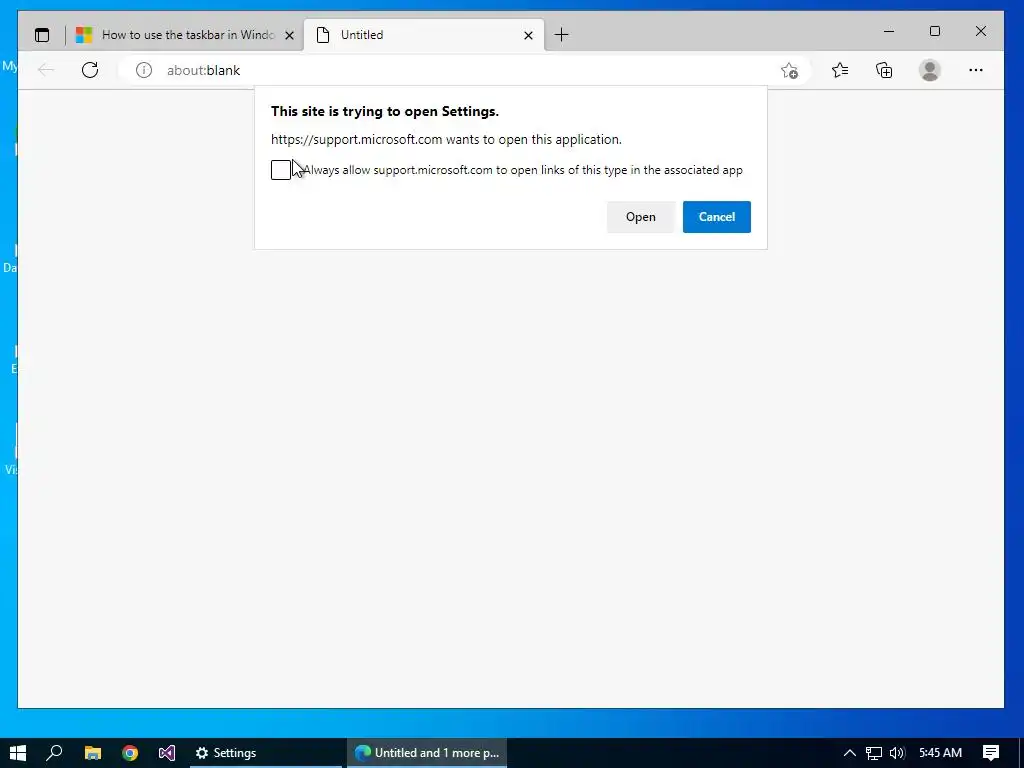Show hidden system tray icons
Viewport: 1024px width, 768px height.
(850, 753)
